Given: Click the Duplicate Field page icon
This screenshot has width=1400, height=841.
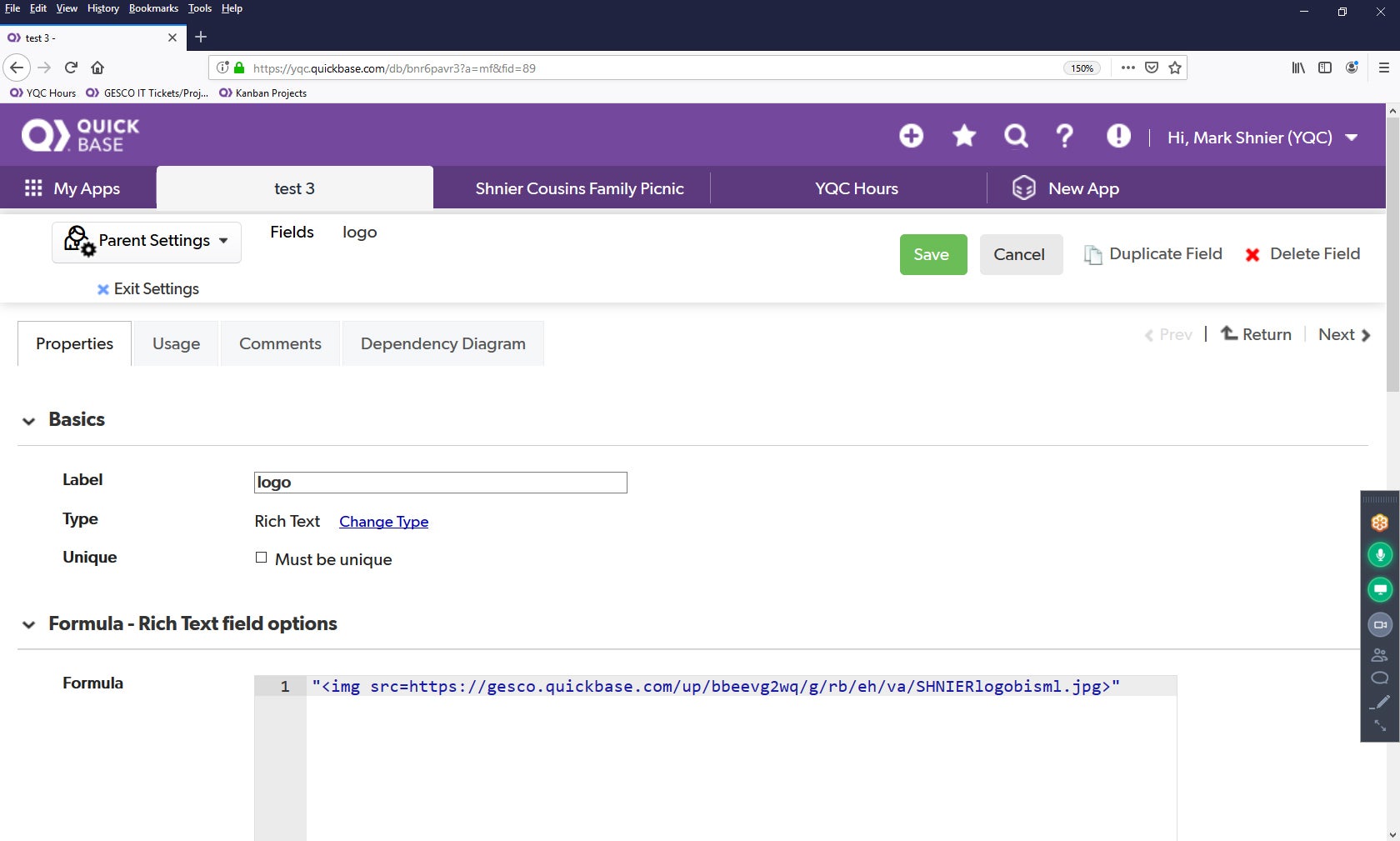Looking at the screenshot, I should [x=1092, y=254].
